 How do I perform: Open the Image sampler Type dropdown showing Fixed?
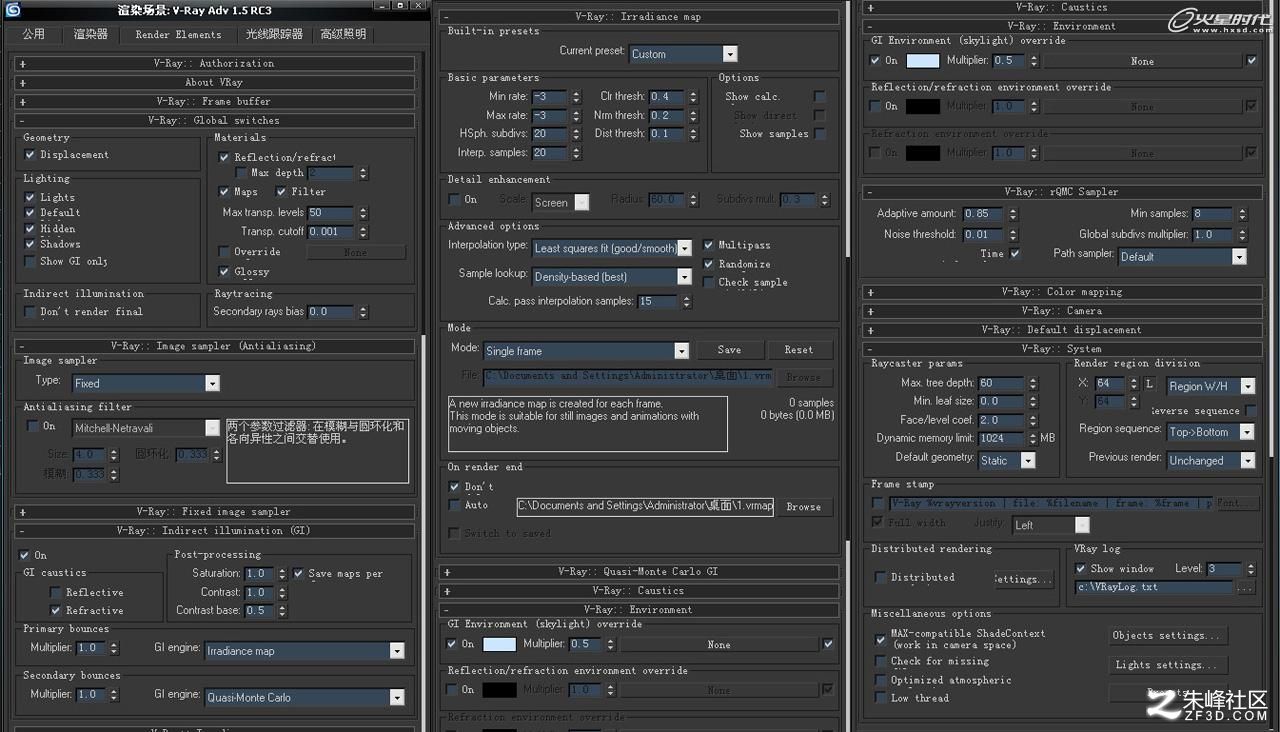click(146, 383)
